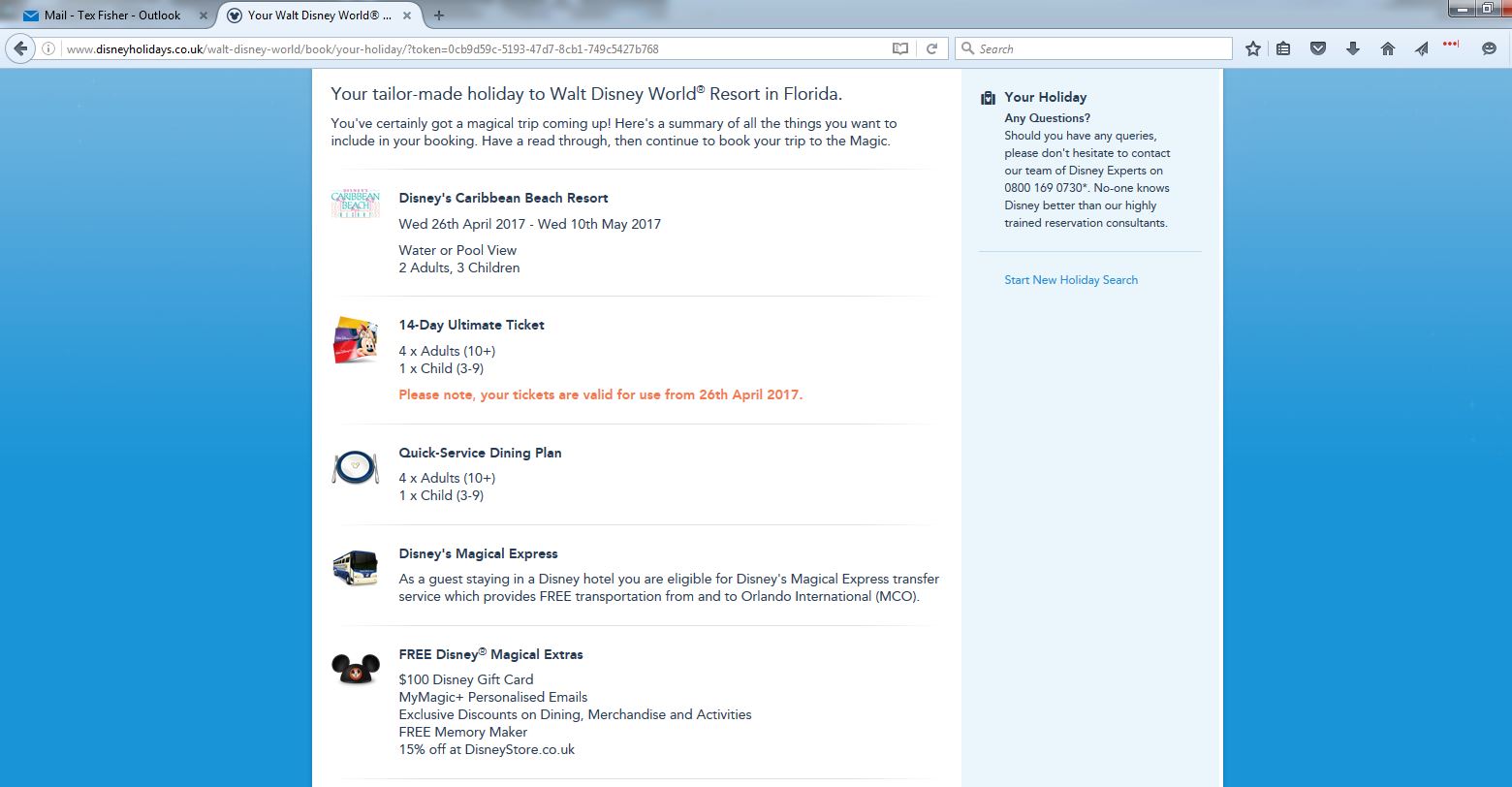Click Exclusive Discounts on Dining line

tap(575, 714)
